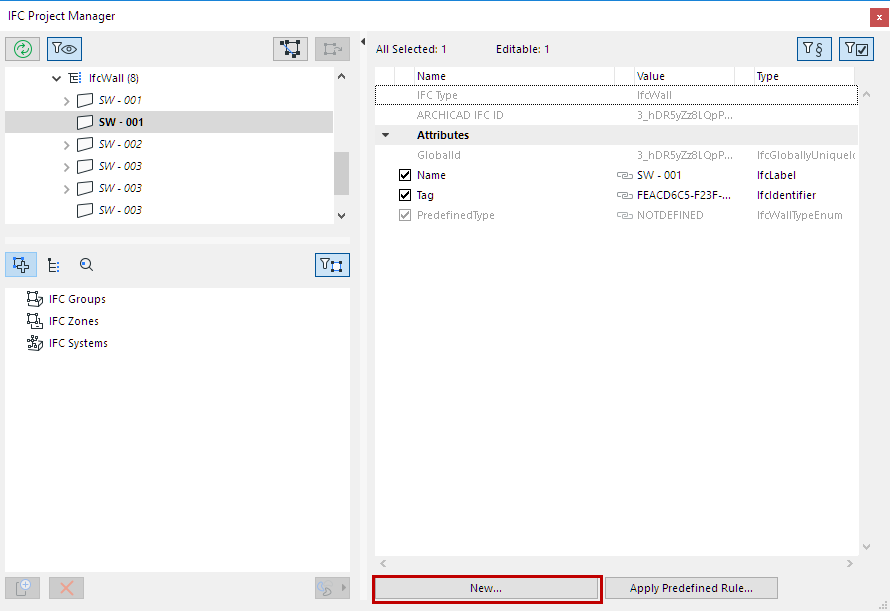This screenshot has width=890, height=611.
Task: Click the Value column header
Action: coord(684,76)
